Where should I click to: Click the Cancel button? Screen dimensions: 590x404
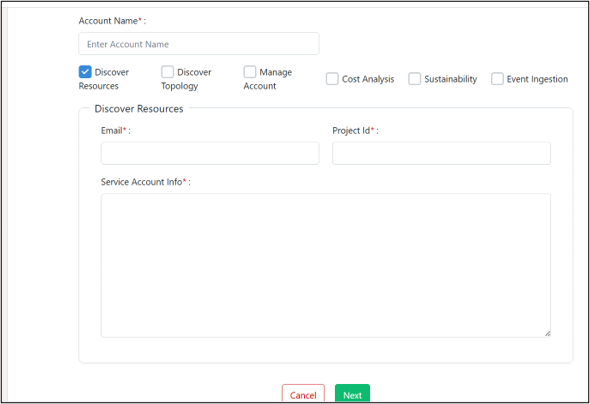coord(303,394)
